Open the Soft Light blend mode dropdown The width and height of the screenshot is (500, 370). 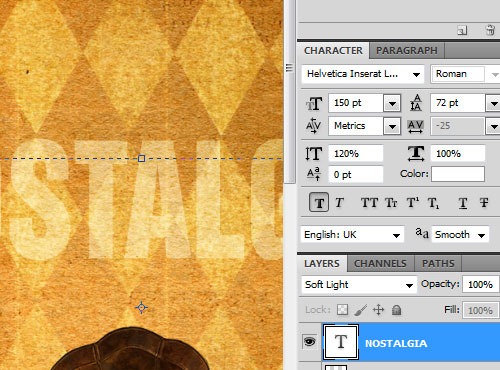[359, 285]
